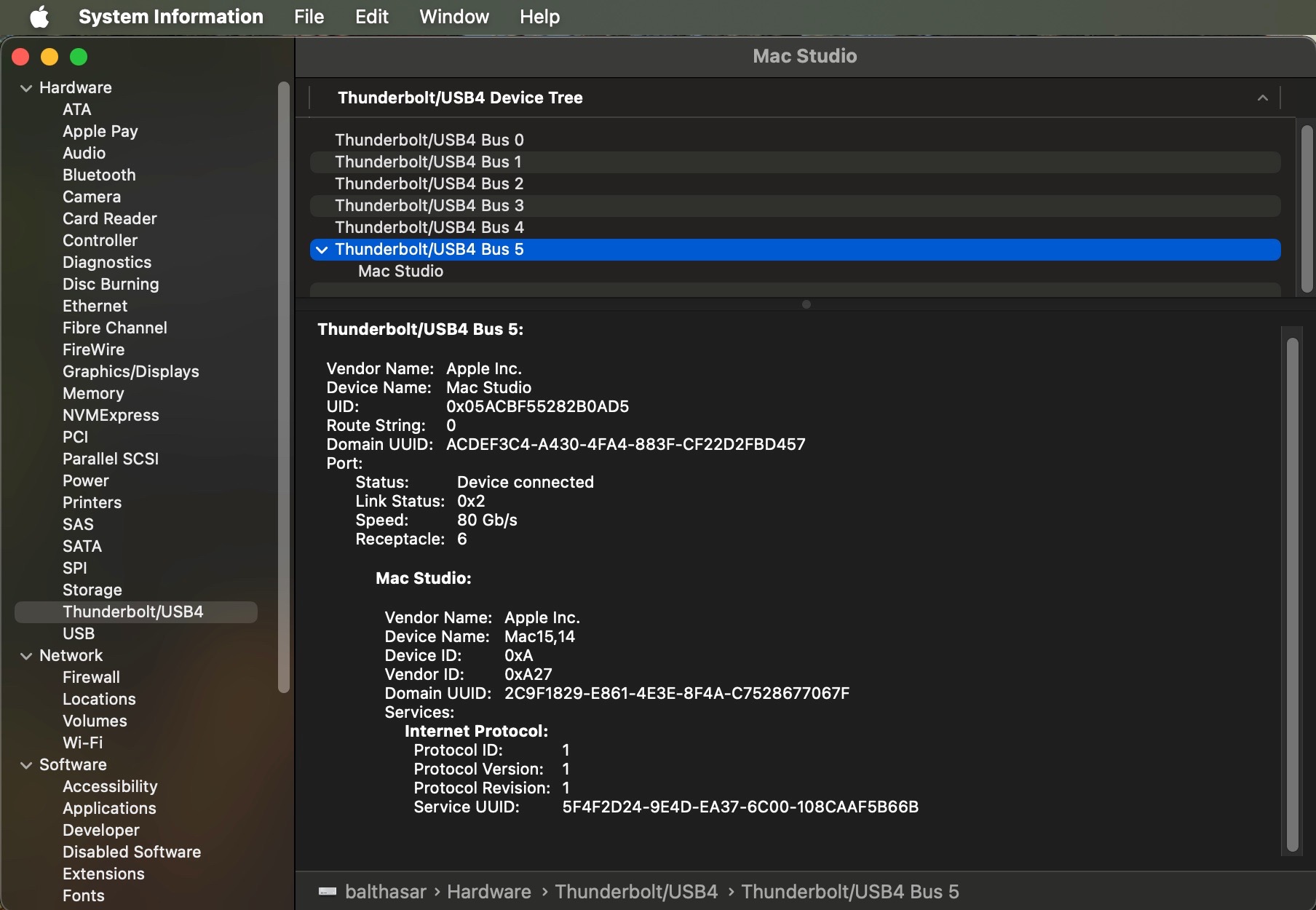Select Controller in the sidebar
1316x910 pixels.
pyautogui.click(x=100, y=240)
